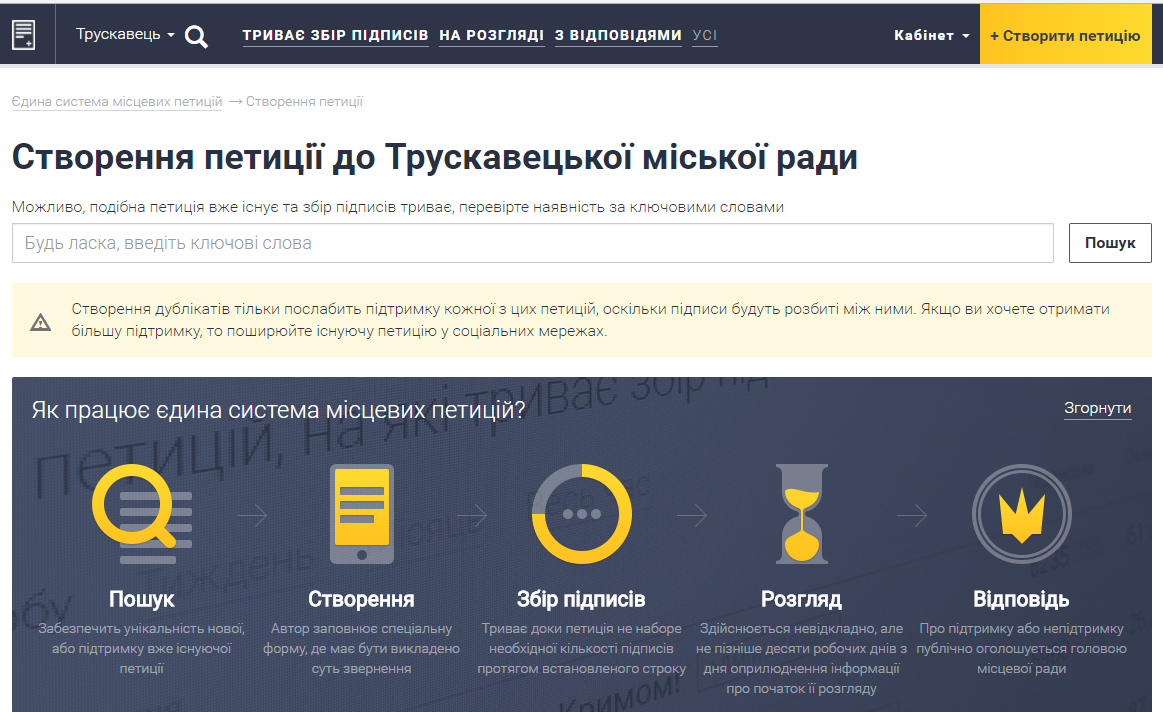Open the search magnifier icon in header

tap(197, 36)
